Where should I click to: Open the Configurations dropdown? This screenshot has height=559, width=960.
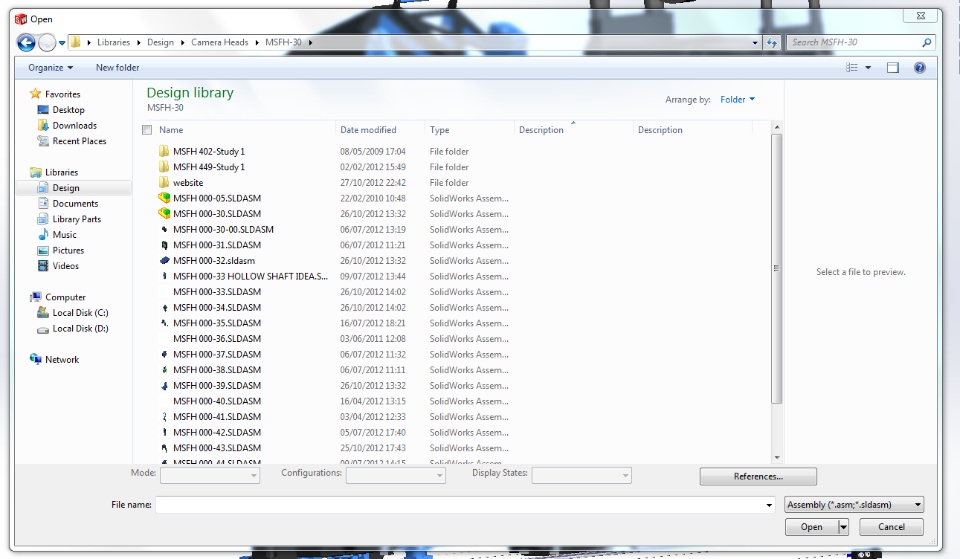[396, 475]
